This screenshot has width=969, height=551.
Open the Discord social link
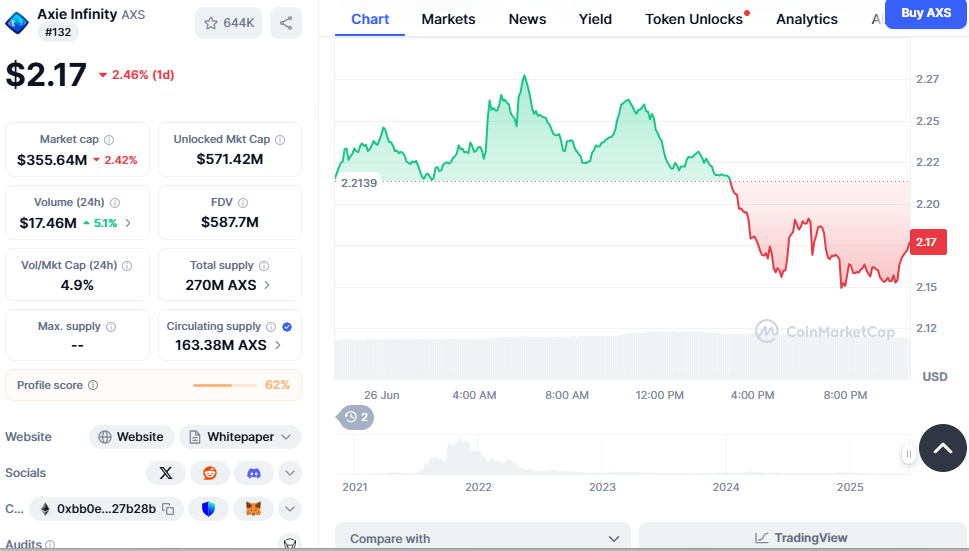tap(254, 473)
